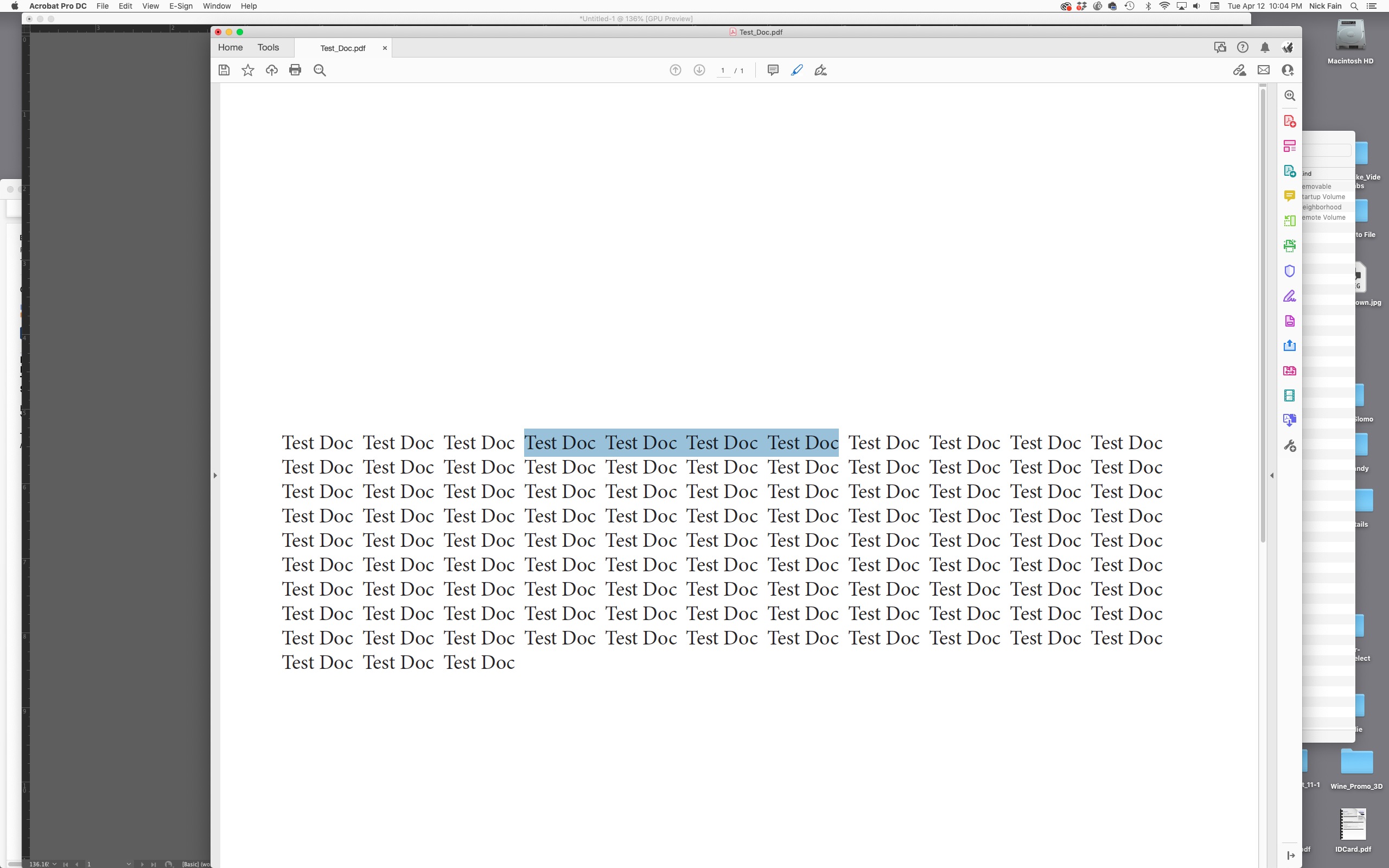Click the page navigation input field

coord(721,70)
